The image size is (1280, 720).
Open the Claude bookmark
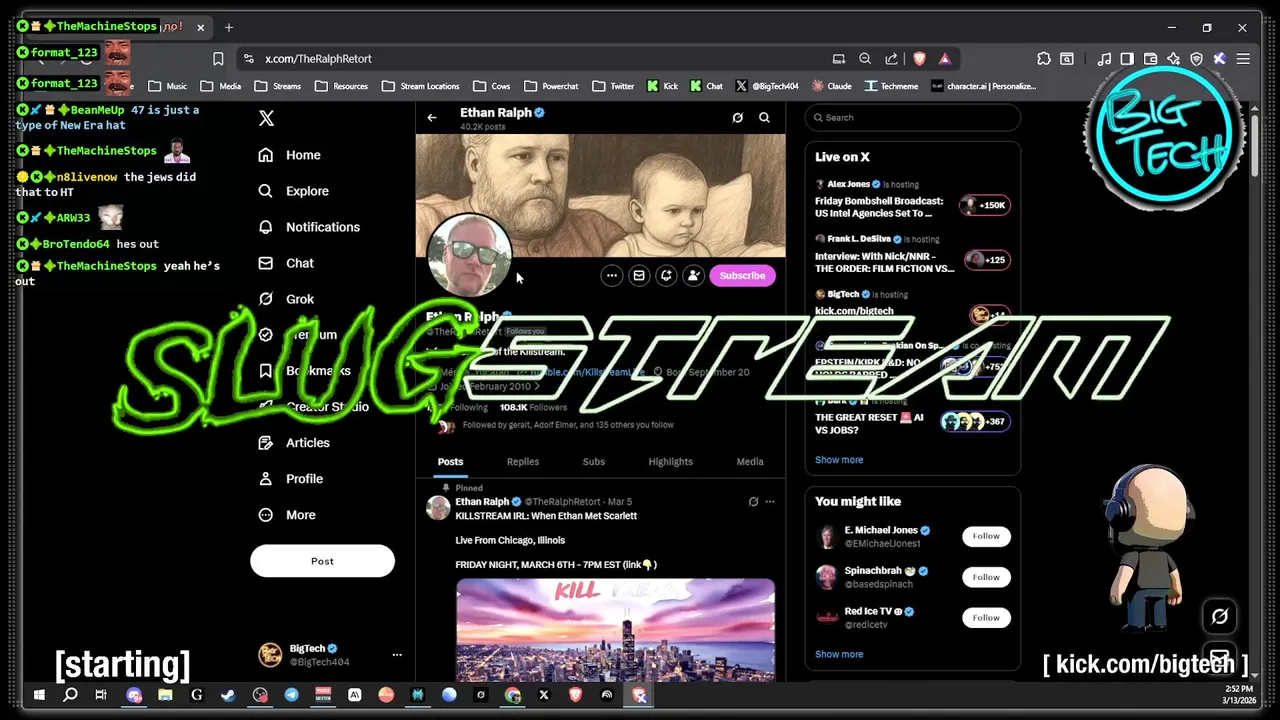pos(832,86)
